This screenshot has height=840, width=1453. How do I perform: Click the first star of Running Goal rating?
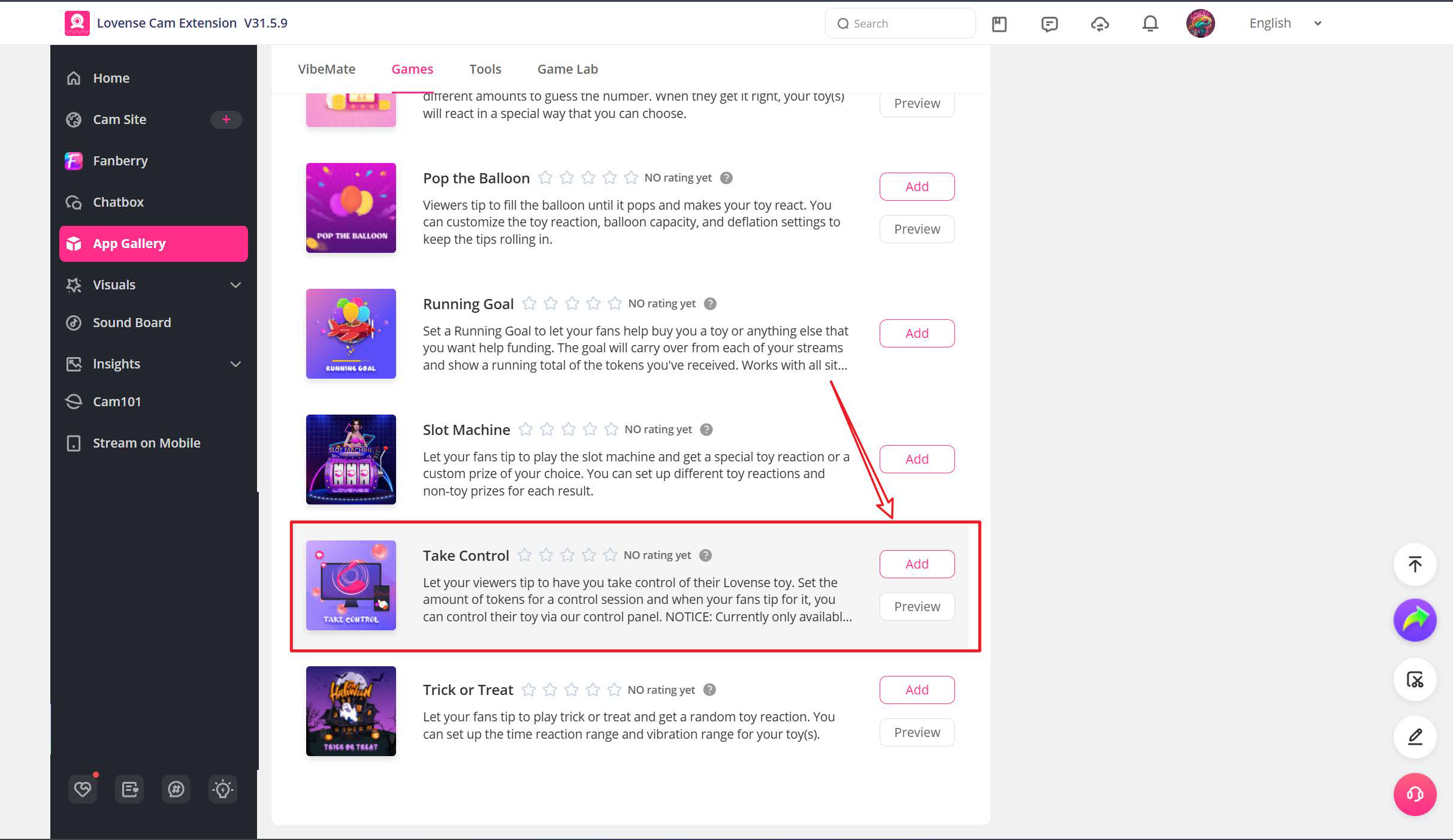tap(529, 303)
